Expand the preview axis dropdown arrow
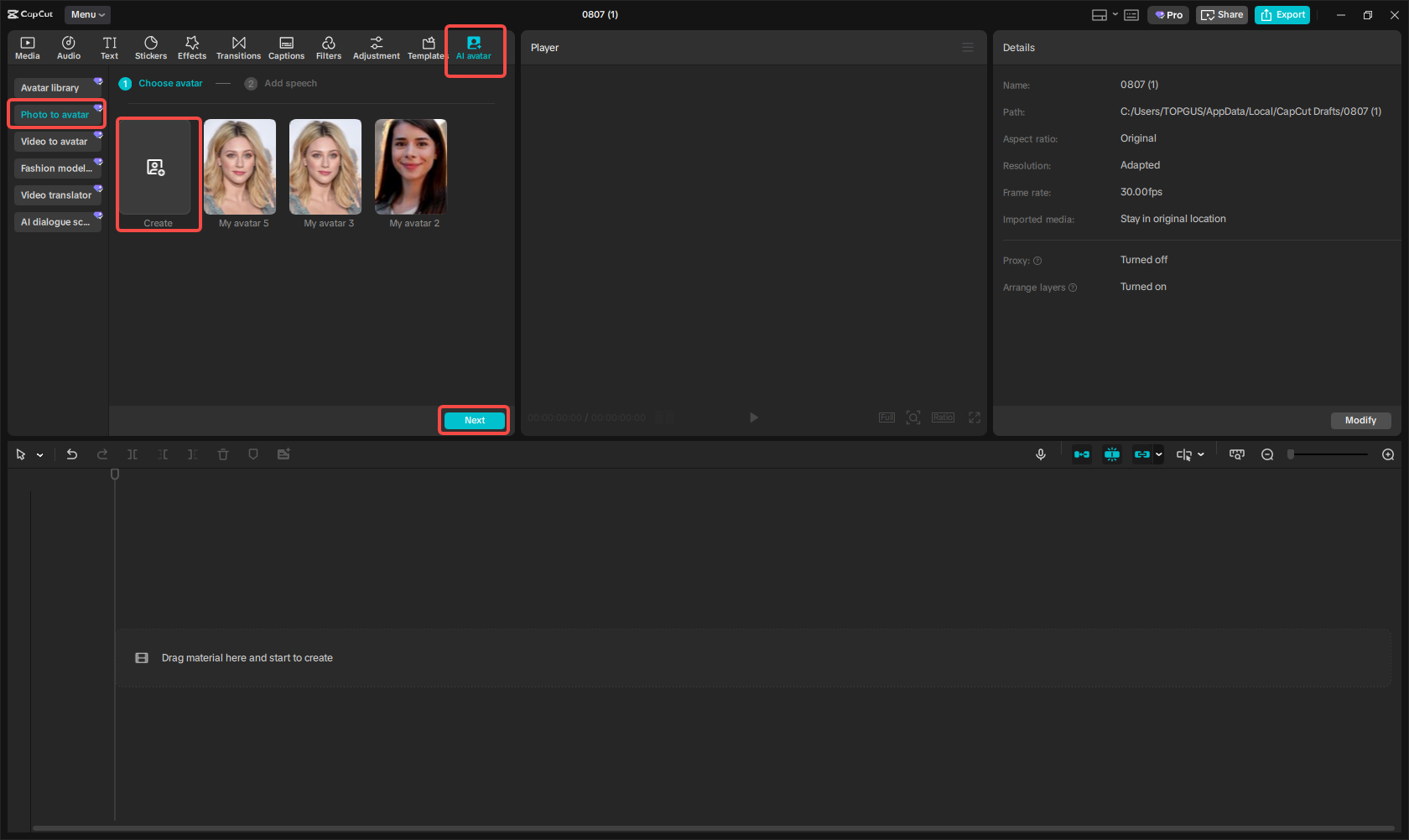The image size is (1409, 840). 1201,455
